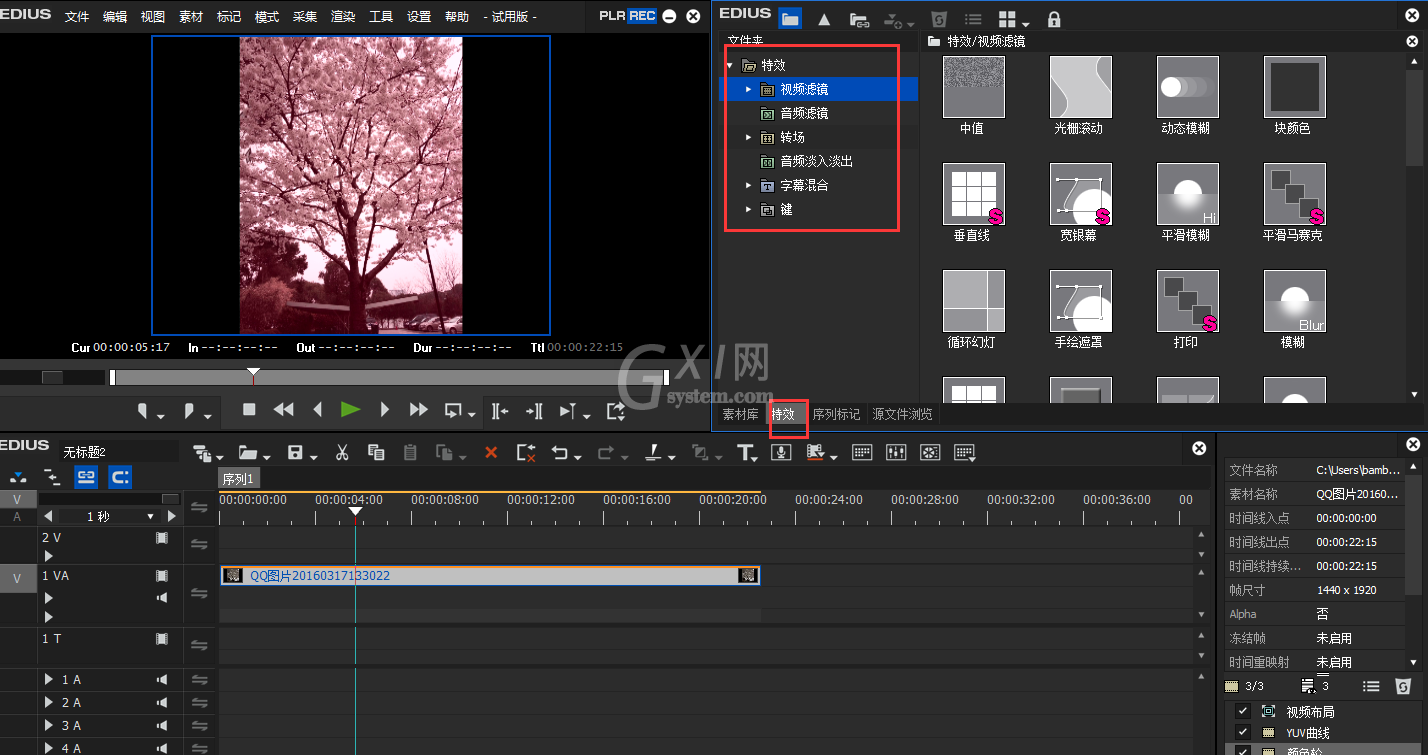Click the red X delete icon

pyautogui.click(x=491, y=452)
